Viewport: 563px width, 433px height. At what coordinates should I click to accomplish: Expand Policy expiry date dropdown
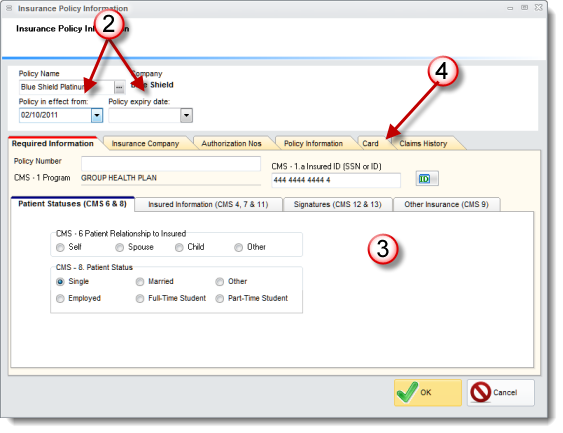pyautogui.click(x=186, y=116)
